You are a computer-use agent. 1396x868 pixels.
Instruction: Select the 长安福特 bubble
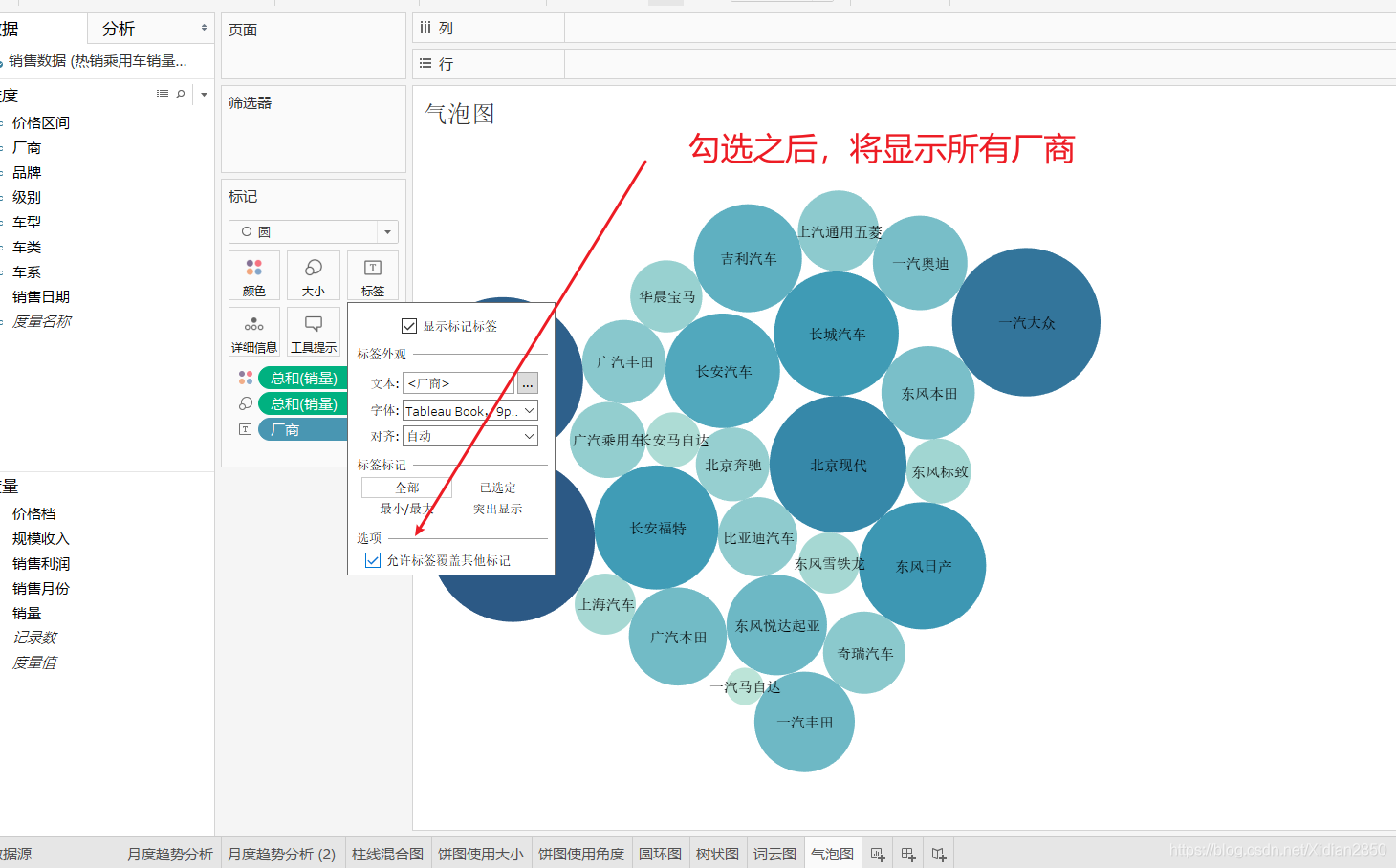[657, 528]
